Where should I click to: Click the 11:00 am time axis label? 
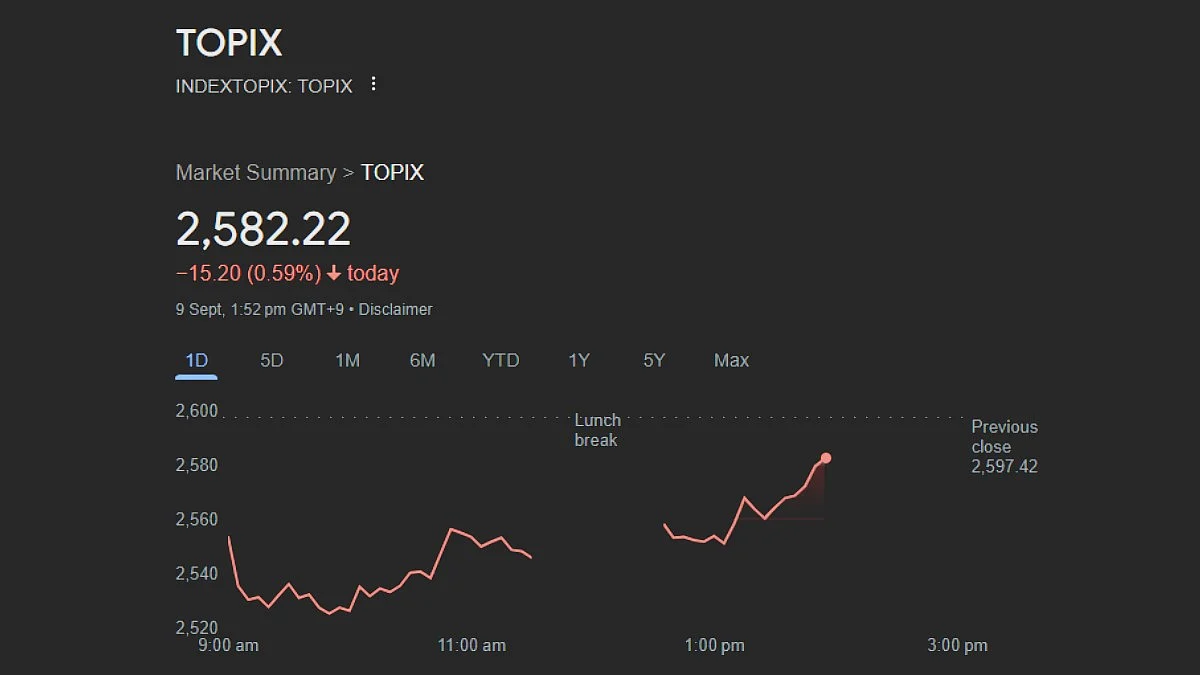pyautogui.click(x=472, y=645)
